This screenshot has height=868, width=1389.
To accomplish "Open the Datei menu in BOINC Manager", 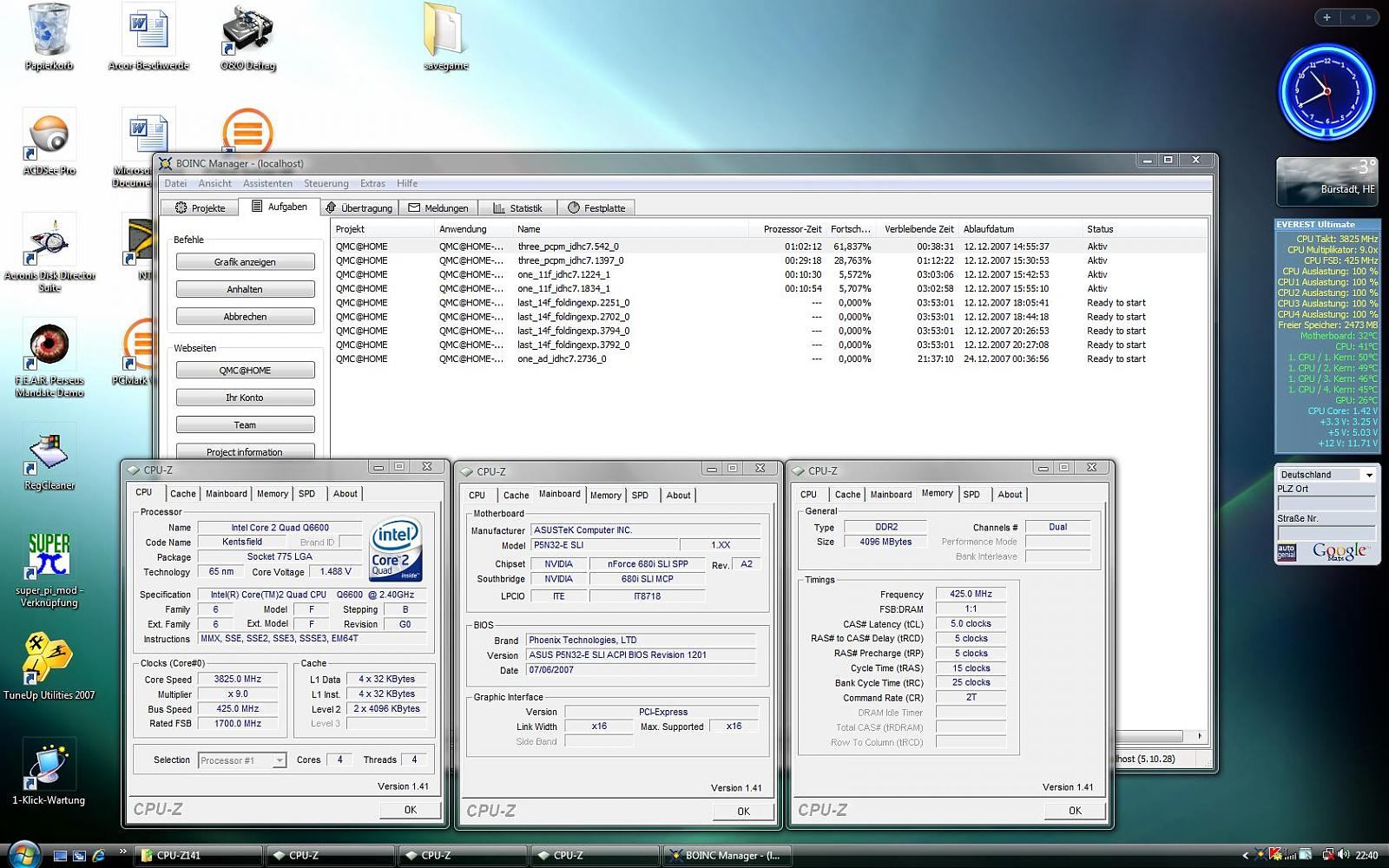I will tap(175, 183).
